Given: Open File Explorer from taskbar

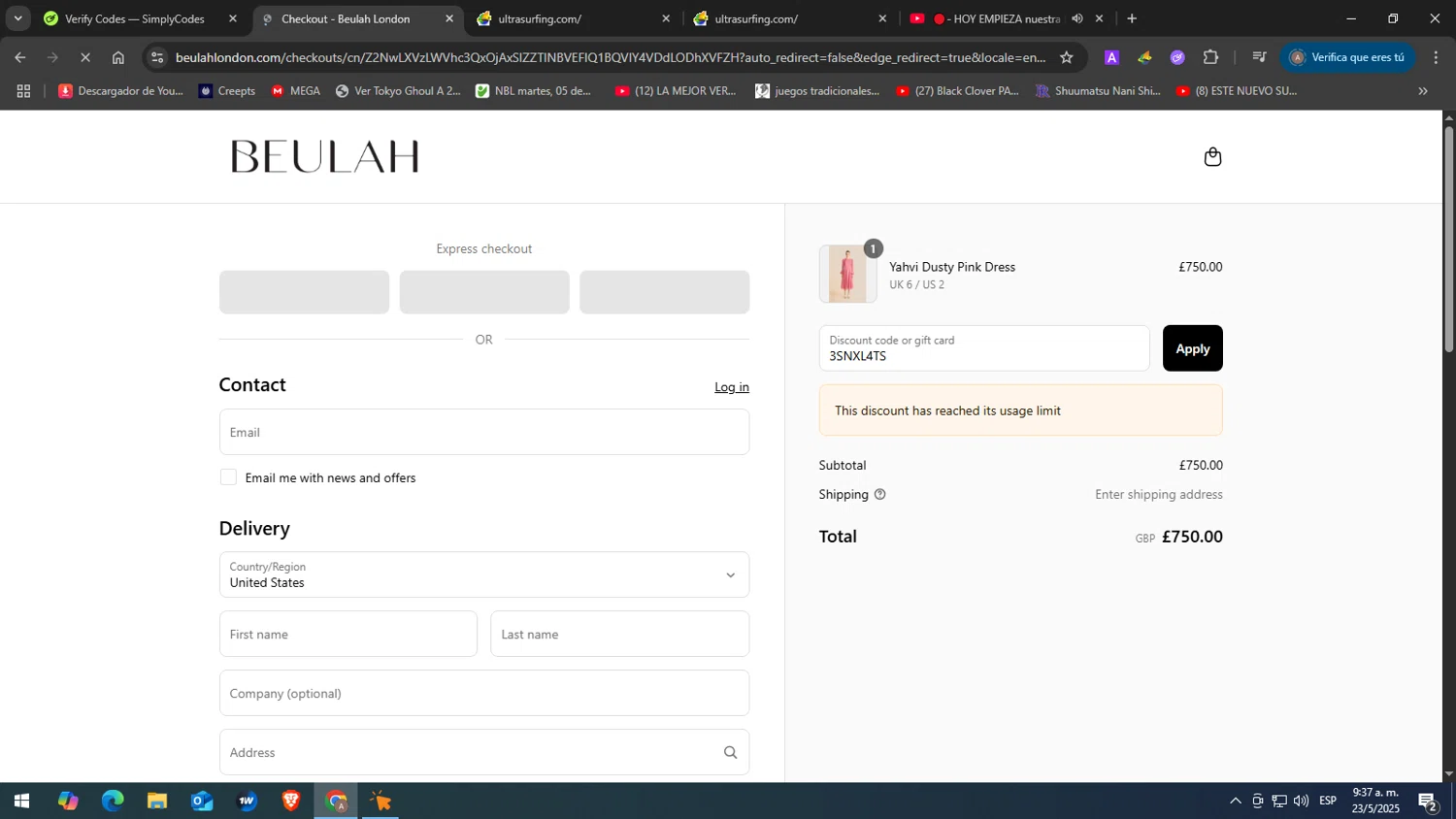Looking at the screenshot, I should [157, 802].
